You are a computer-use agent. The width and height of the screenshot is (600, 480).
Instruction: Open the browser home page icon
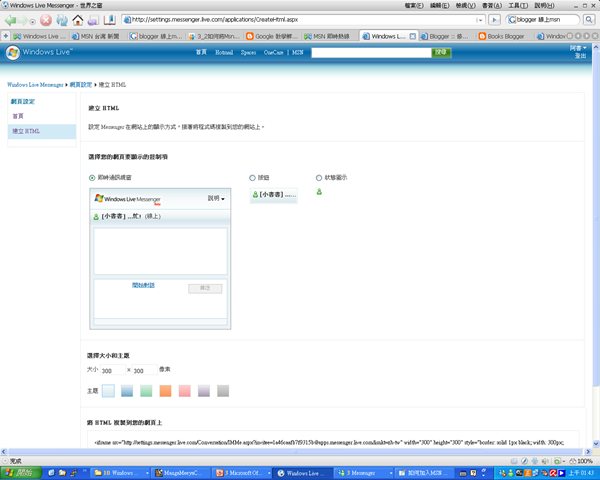[x=78, y=20]
